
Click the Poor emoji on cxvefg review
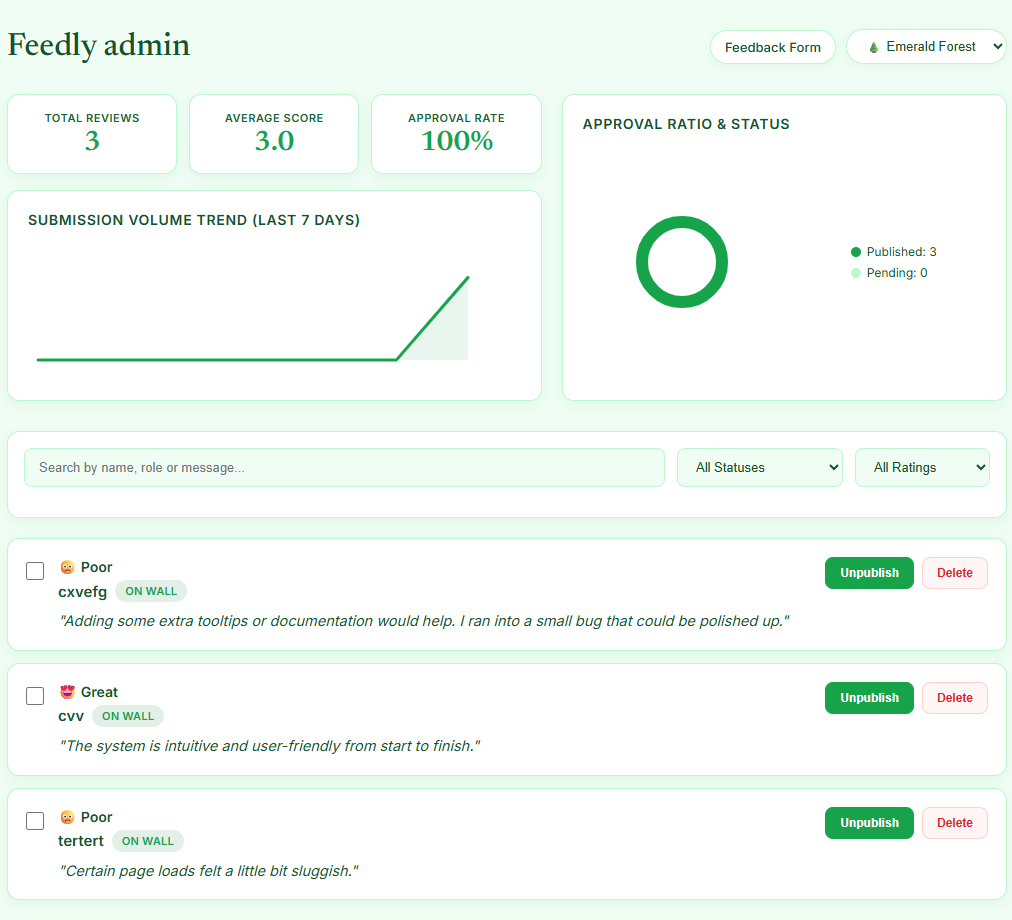[67, 567]
